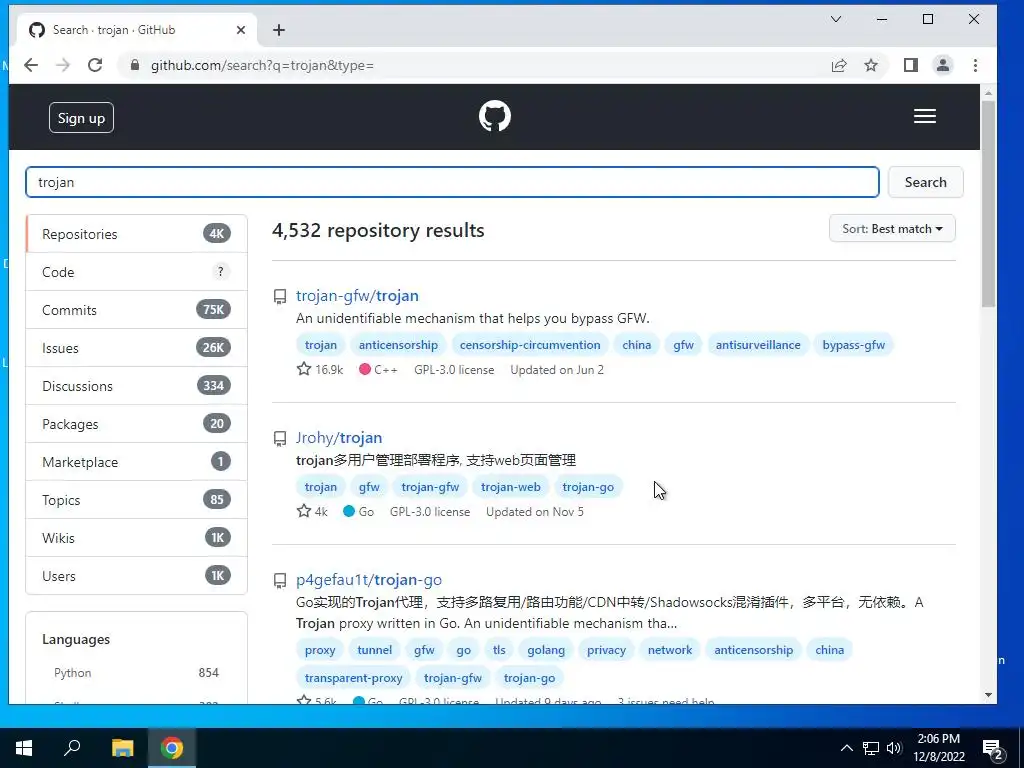Screen dimensions: 1024x768
Task: Click the trojan-web topic tag
Action: 510,487
